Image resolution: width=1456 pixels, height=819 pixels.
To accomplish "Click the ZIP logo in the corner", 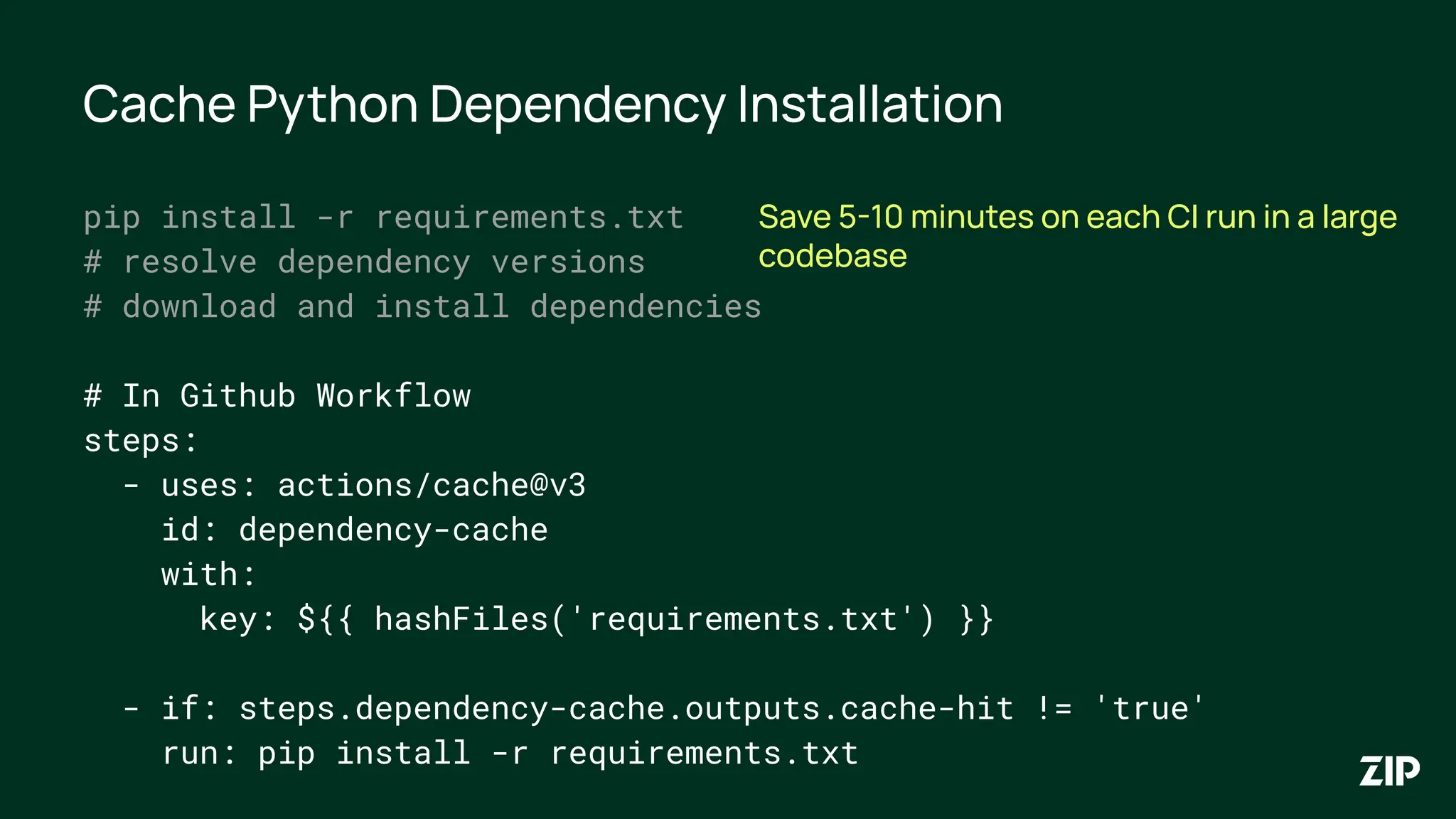I will click(1389, 771).
